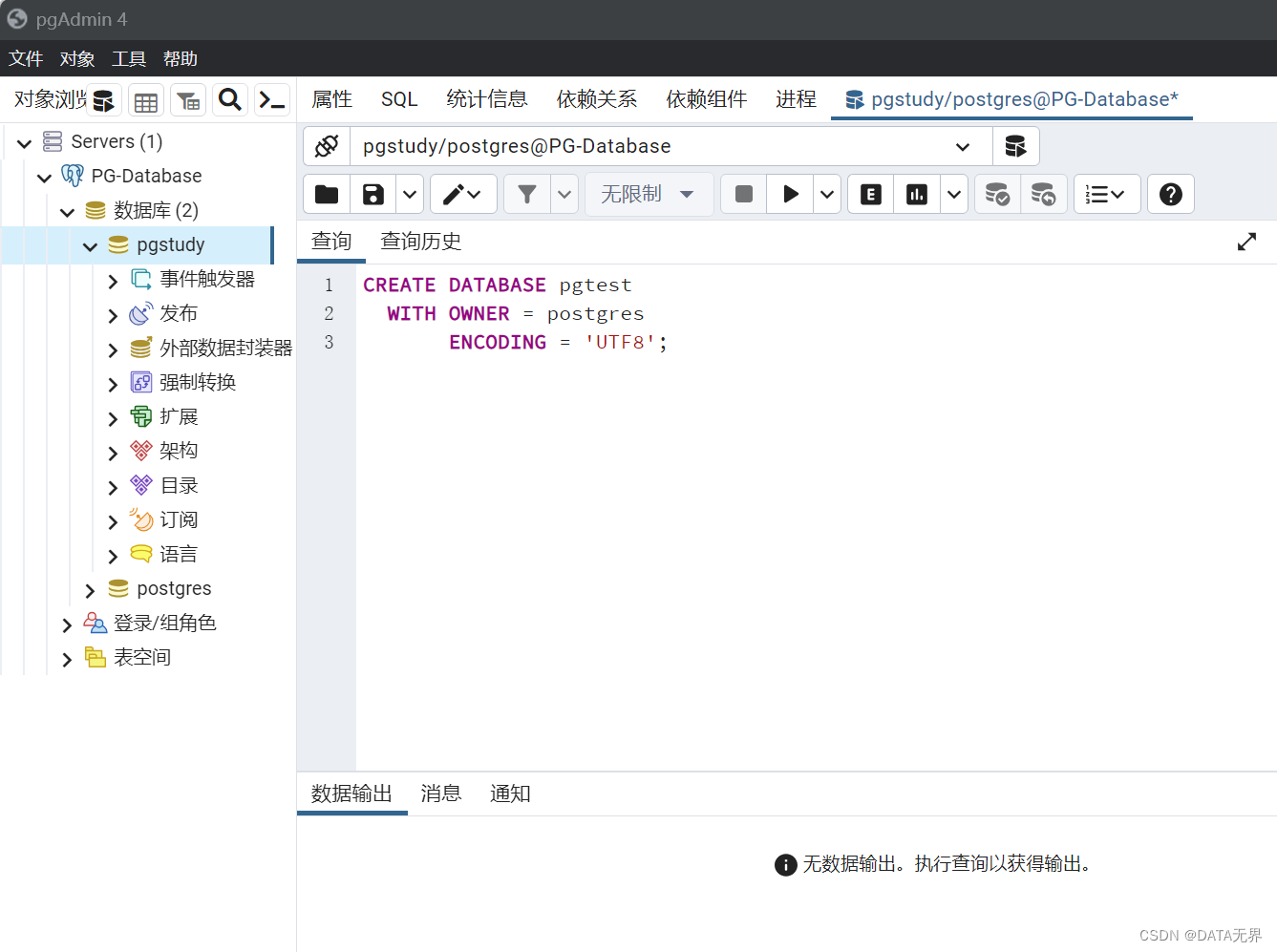This screenshot has width=1277, height=952.
Task: Launch the PSQL terminal tool
Action: point(271,99)
